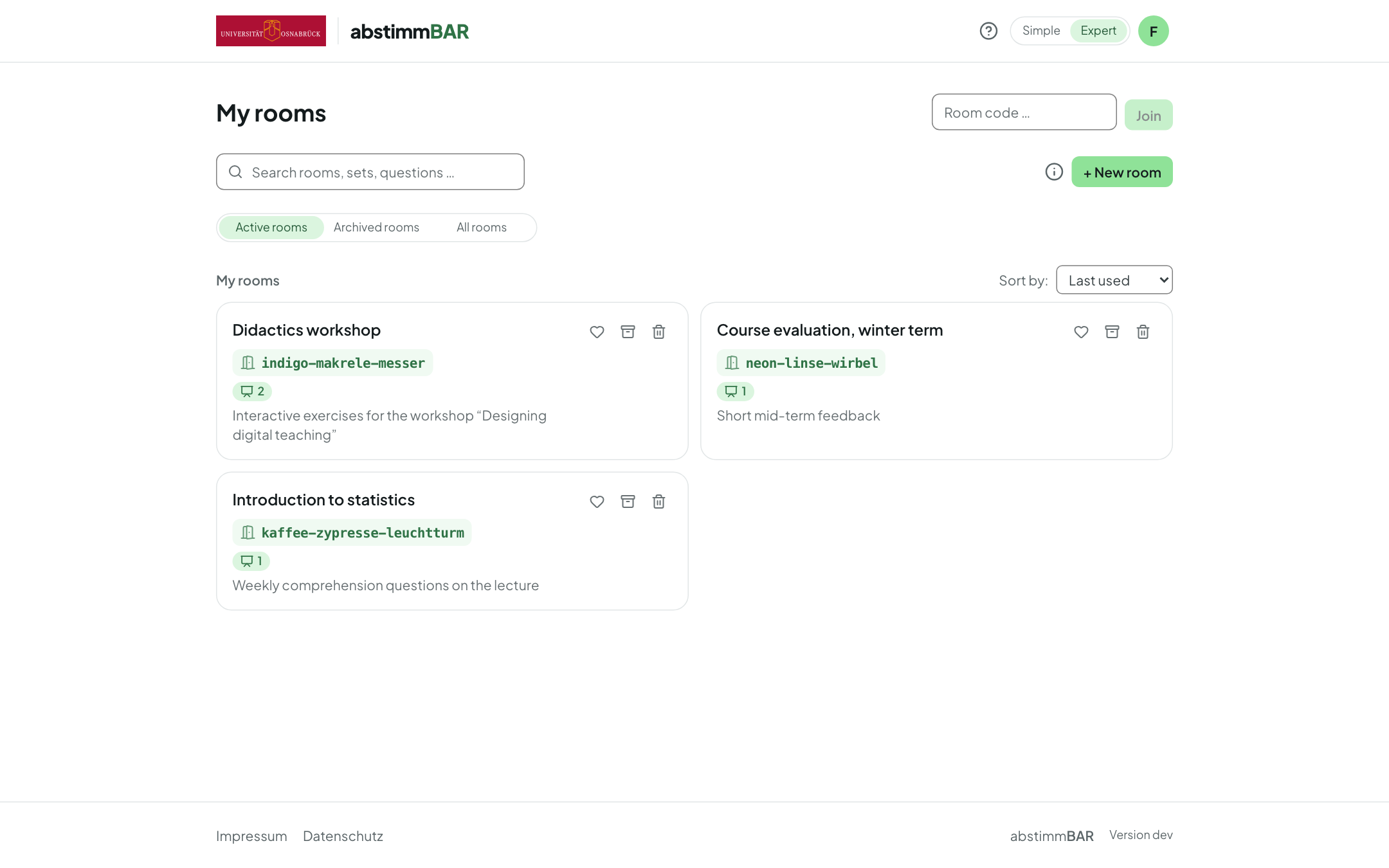Open the Introduction to statistics title
1389x868 pixels.
coord(323,500)
